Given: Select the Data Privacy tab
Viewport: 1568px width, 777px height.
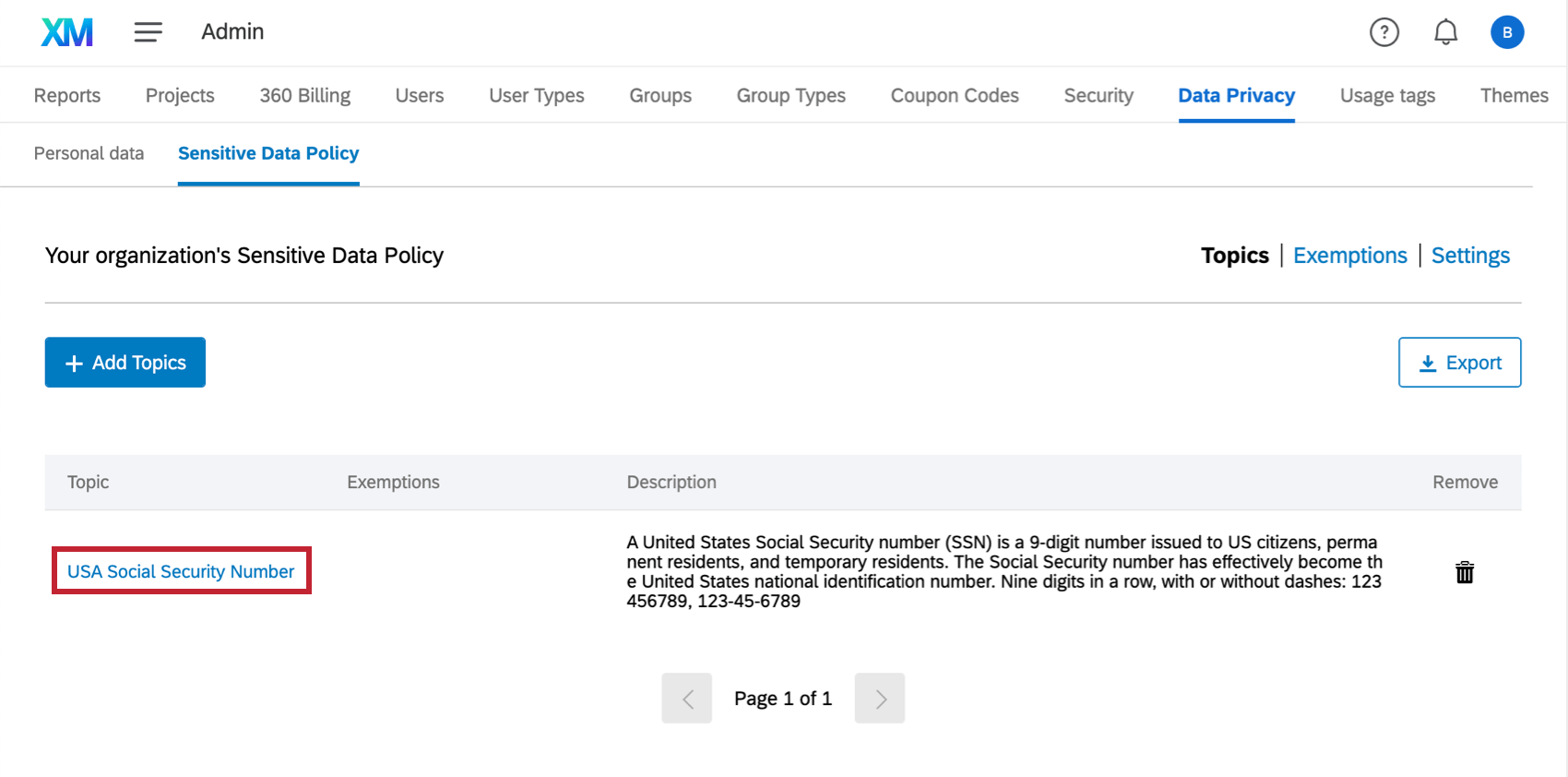Looking at the screenshot, I should (x=1237, y=95).
